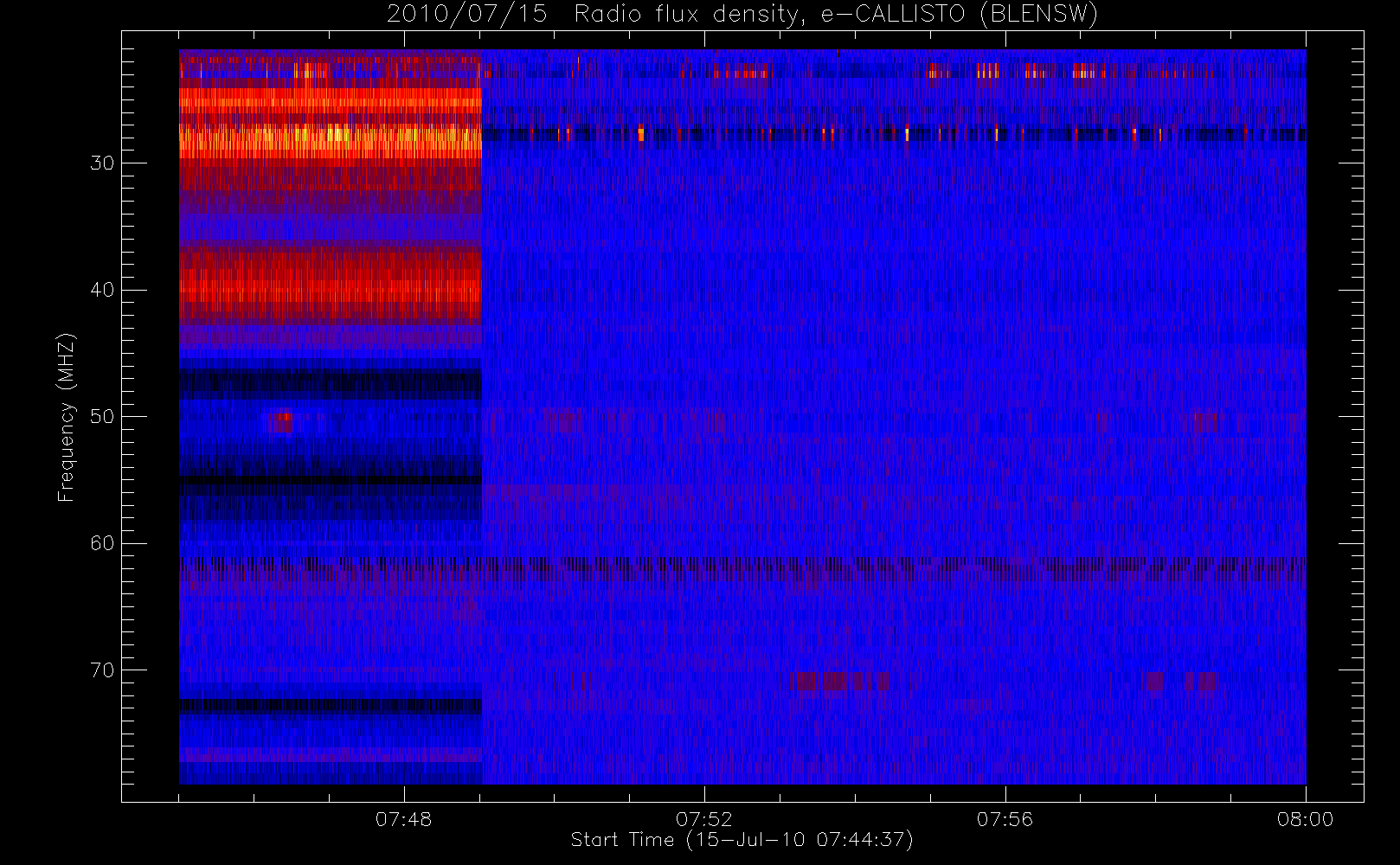Click the 30 MHz frequency tick label
The image size is (1400, 865).
pyautogui.click(x=102, y=163)
